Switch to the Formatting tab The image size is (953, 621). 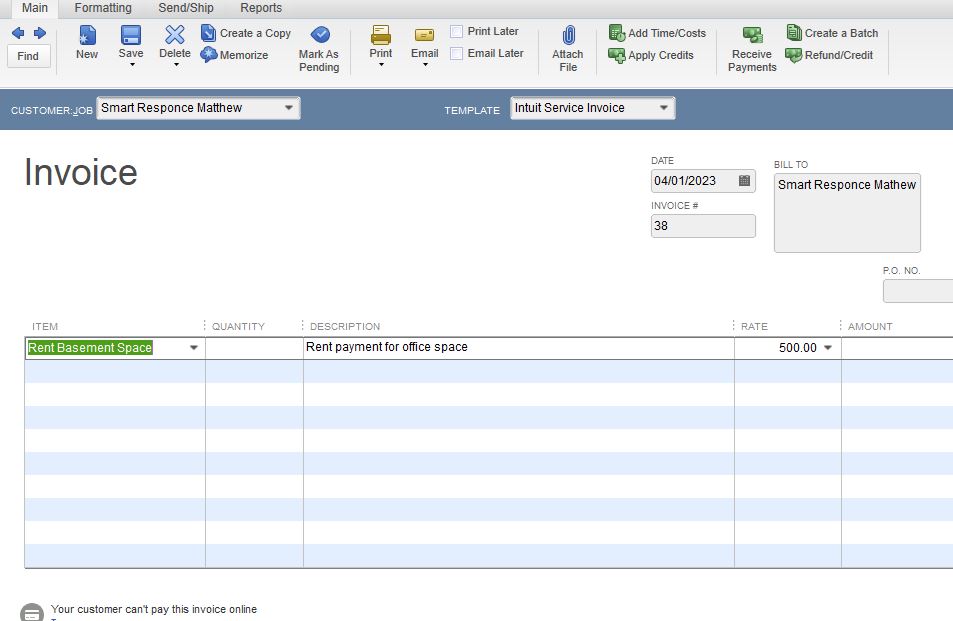click(x=103, y=8)
